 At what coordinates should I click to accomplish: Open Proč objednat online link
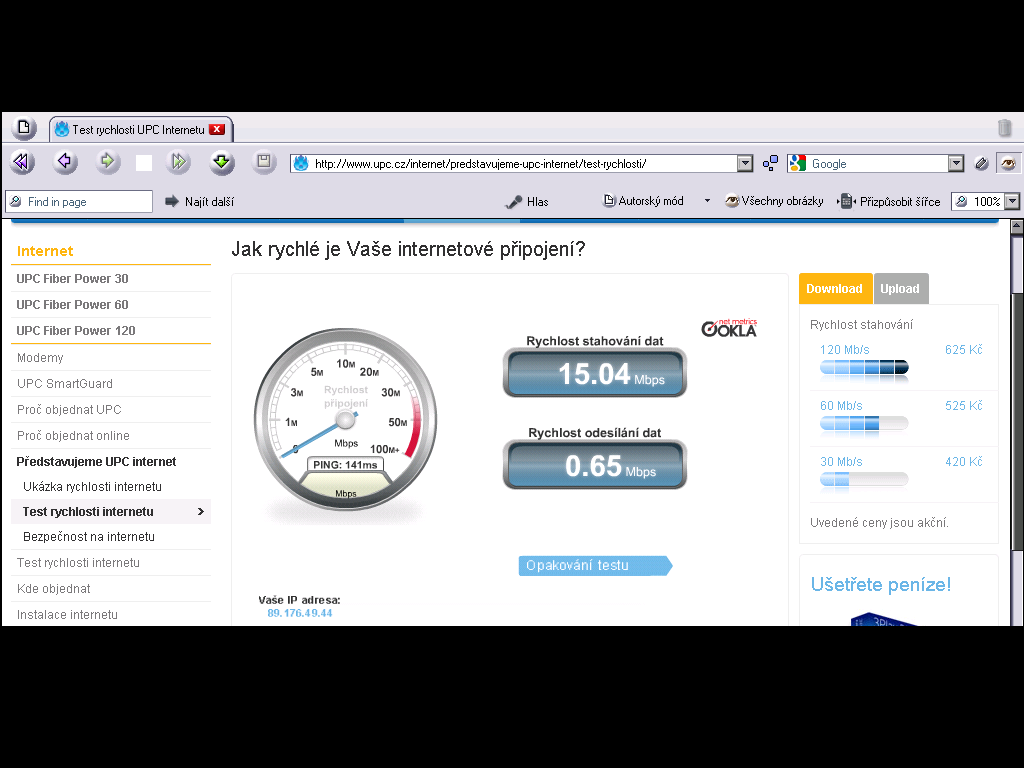pos(73,436)
